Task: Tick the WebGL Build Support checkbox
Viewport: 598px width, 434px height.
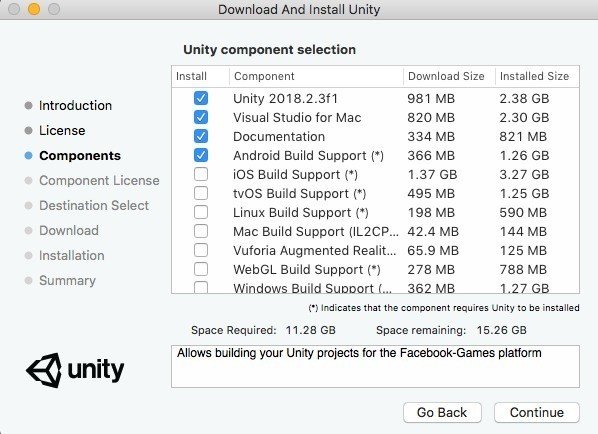Action: (x=201, y=269)
